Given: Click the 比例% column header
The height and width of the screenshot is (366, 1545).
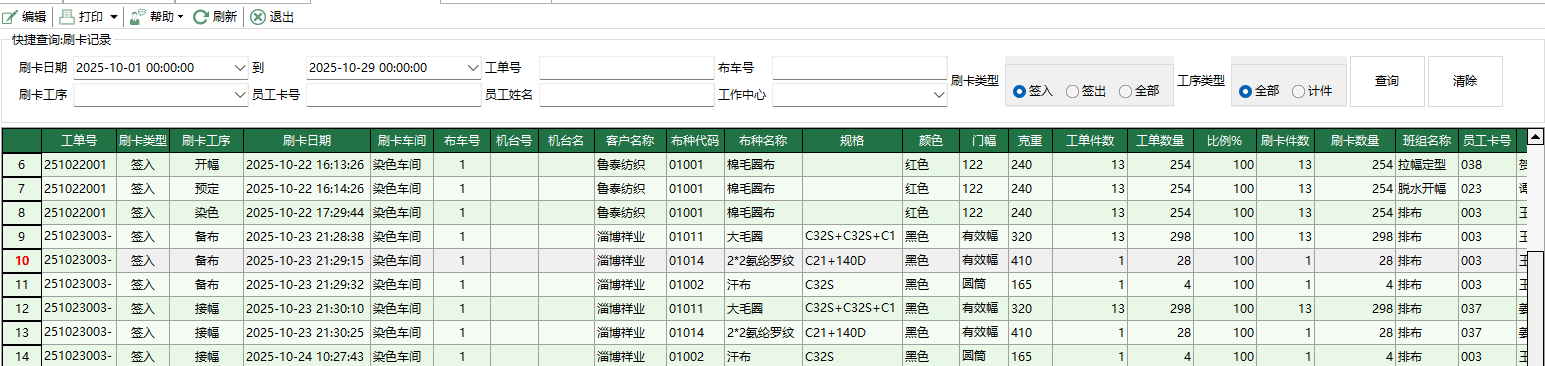Looking at the screenshot, I should tap(1224, 141).
